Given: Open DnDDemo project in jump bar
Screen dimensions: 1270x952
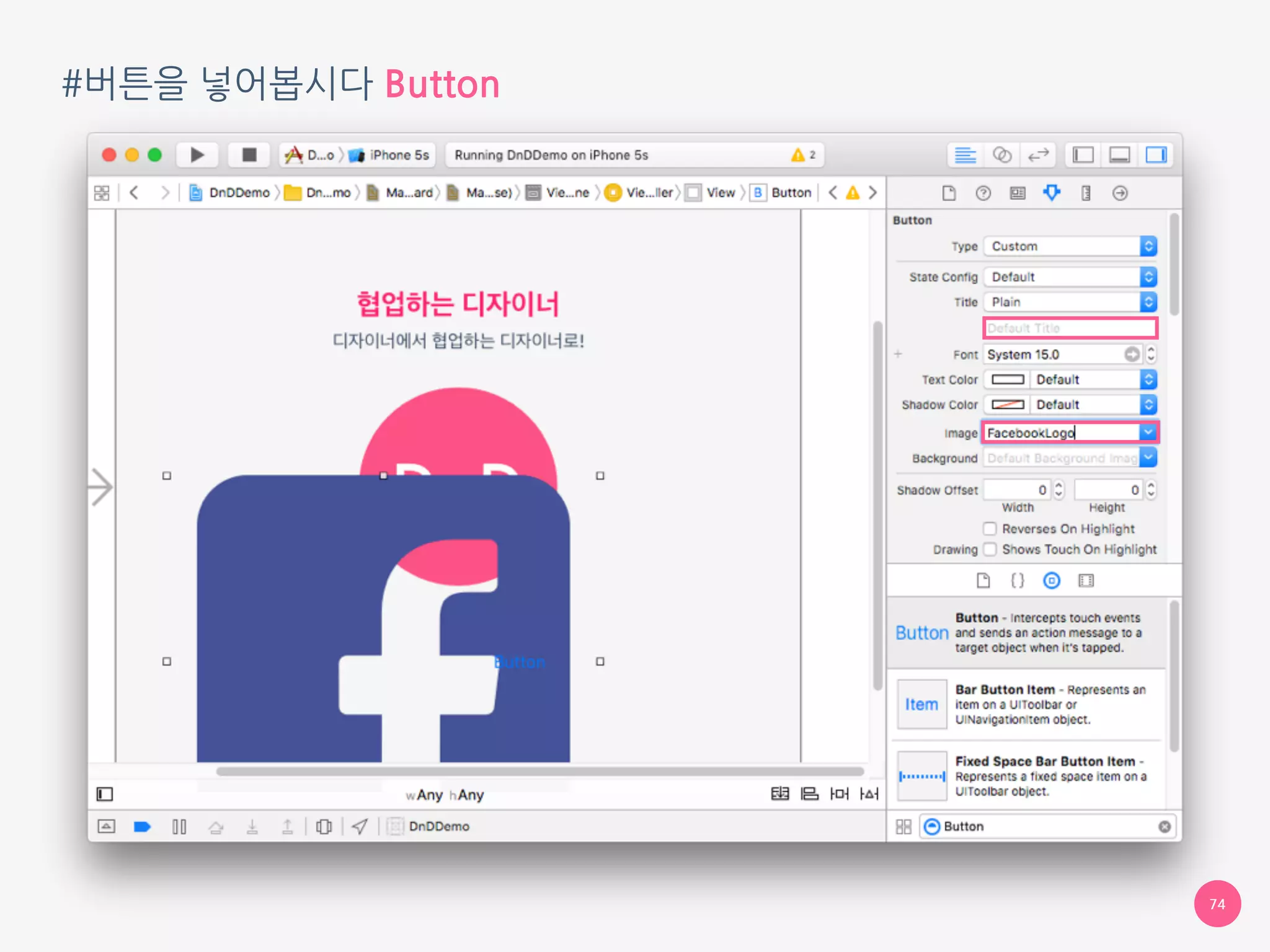Looking at the screenshot, I should pyautogui.click(x=230, y=193).
